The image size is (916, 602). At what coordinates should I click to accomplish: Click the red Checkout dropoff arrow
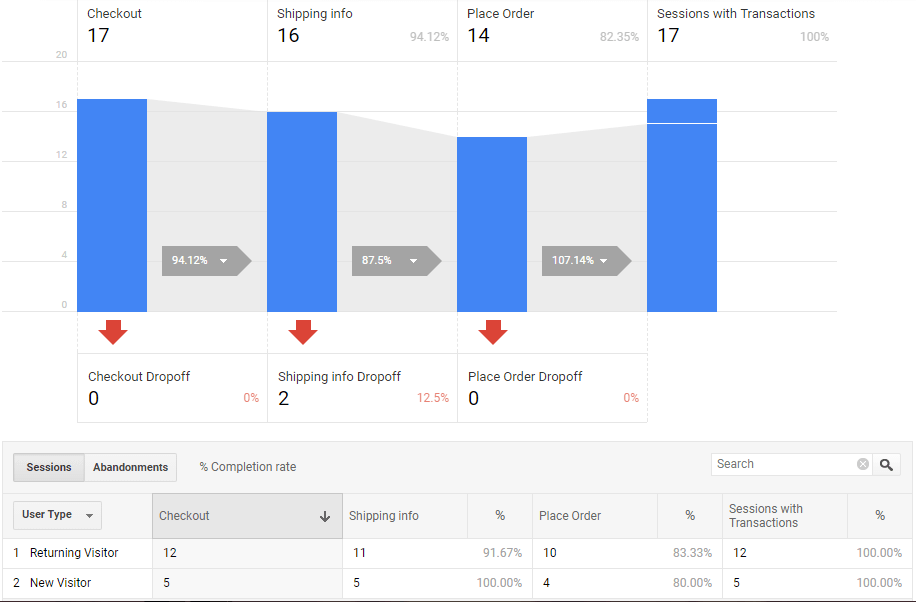coord(113,332)
